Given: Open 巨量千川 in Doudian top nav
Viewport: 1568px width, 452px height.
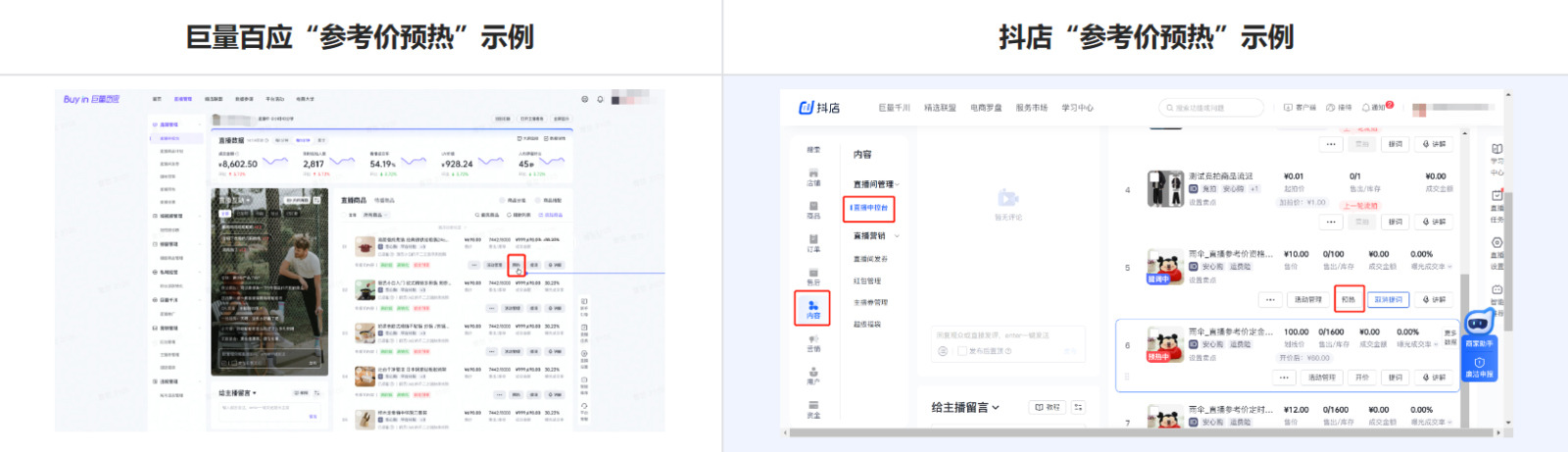Looking at the screenshot, I should [x=894, y=108].
